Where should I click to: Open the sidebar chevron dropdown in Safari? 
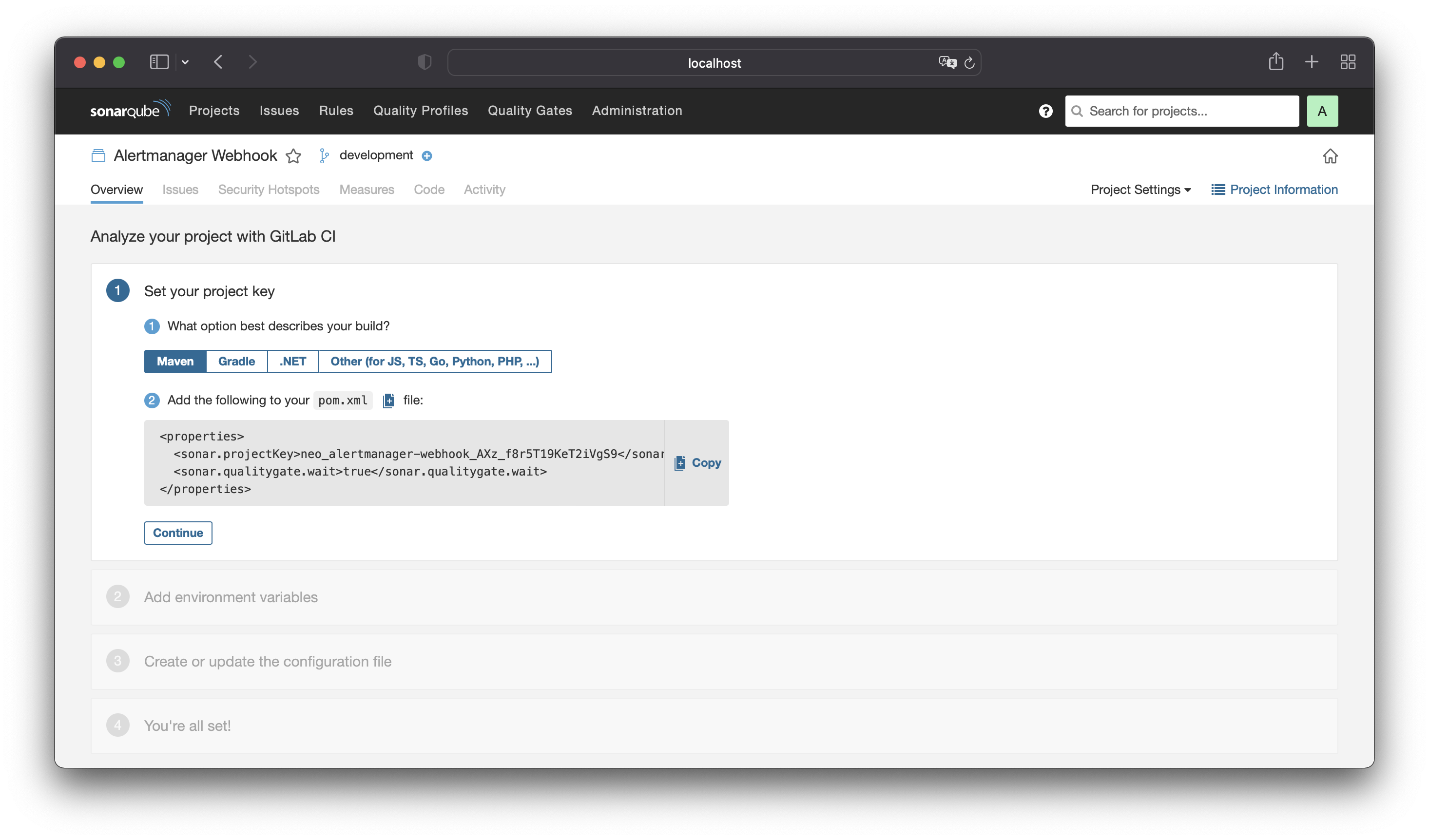185,62
